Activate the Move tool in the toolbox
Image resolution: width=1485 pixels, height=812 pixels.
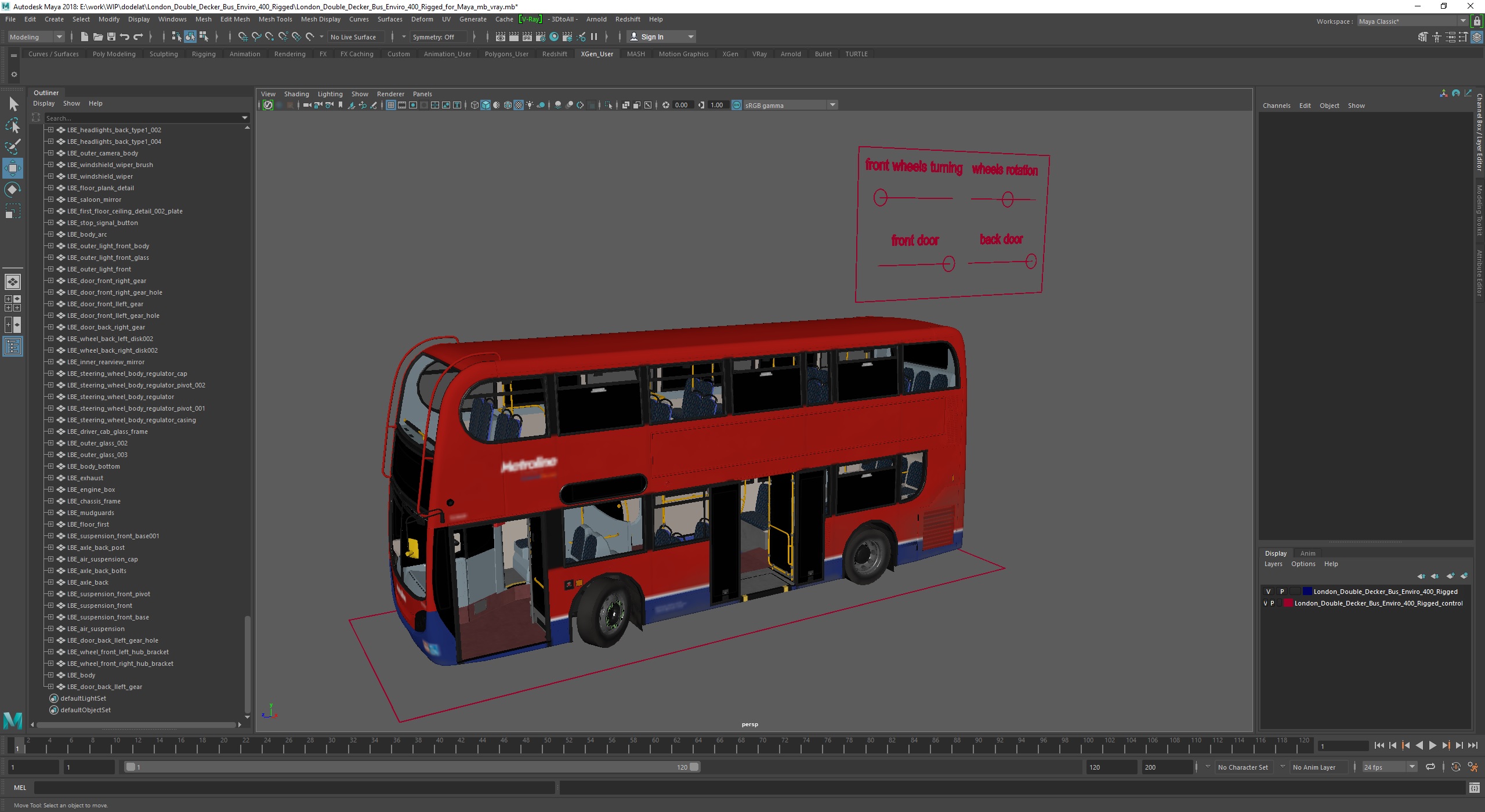pos(13,168)
